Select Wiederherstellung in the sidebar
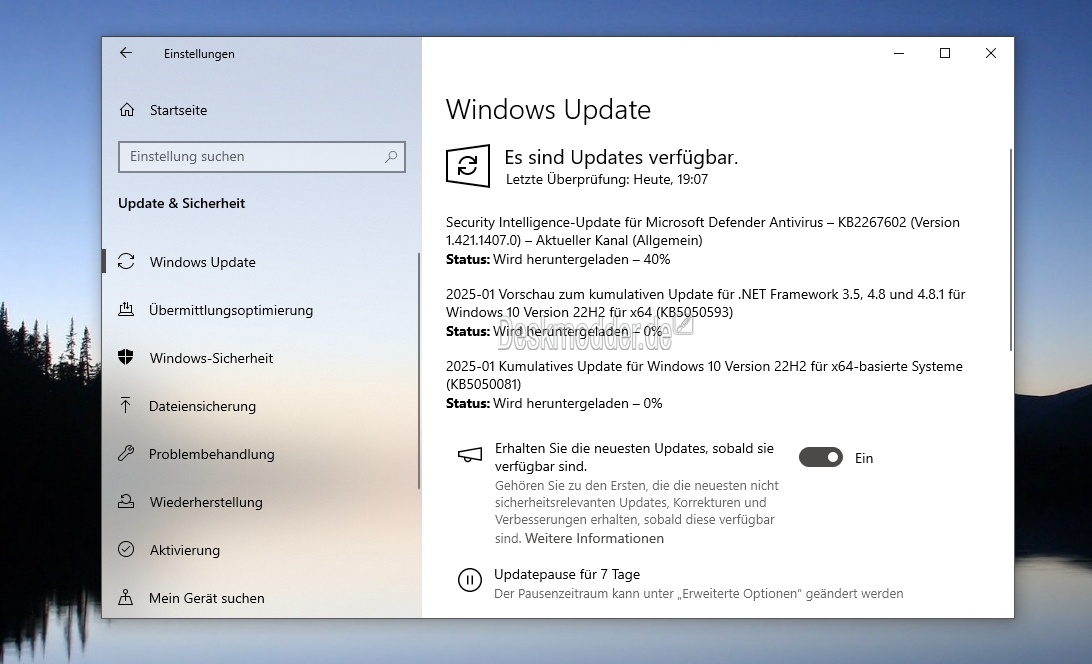Viewport: 1092px width, 664px height. [206, 502]
